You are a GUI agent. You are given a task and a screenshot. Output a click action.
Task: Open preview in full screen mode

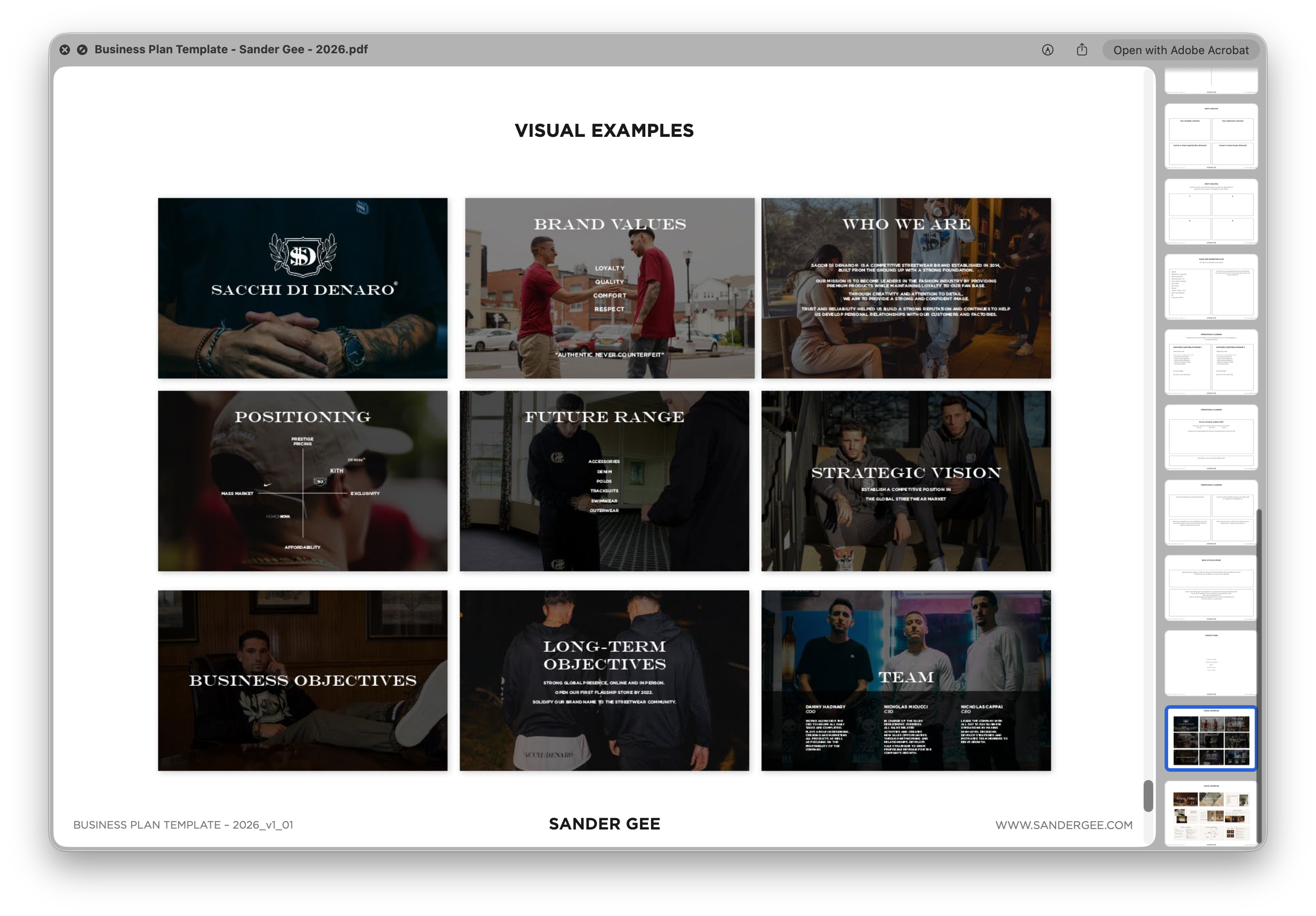(83, 50)
